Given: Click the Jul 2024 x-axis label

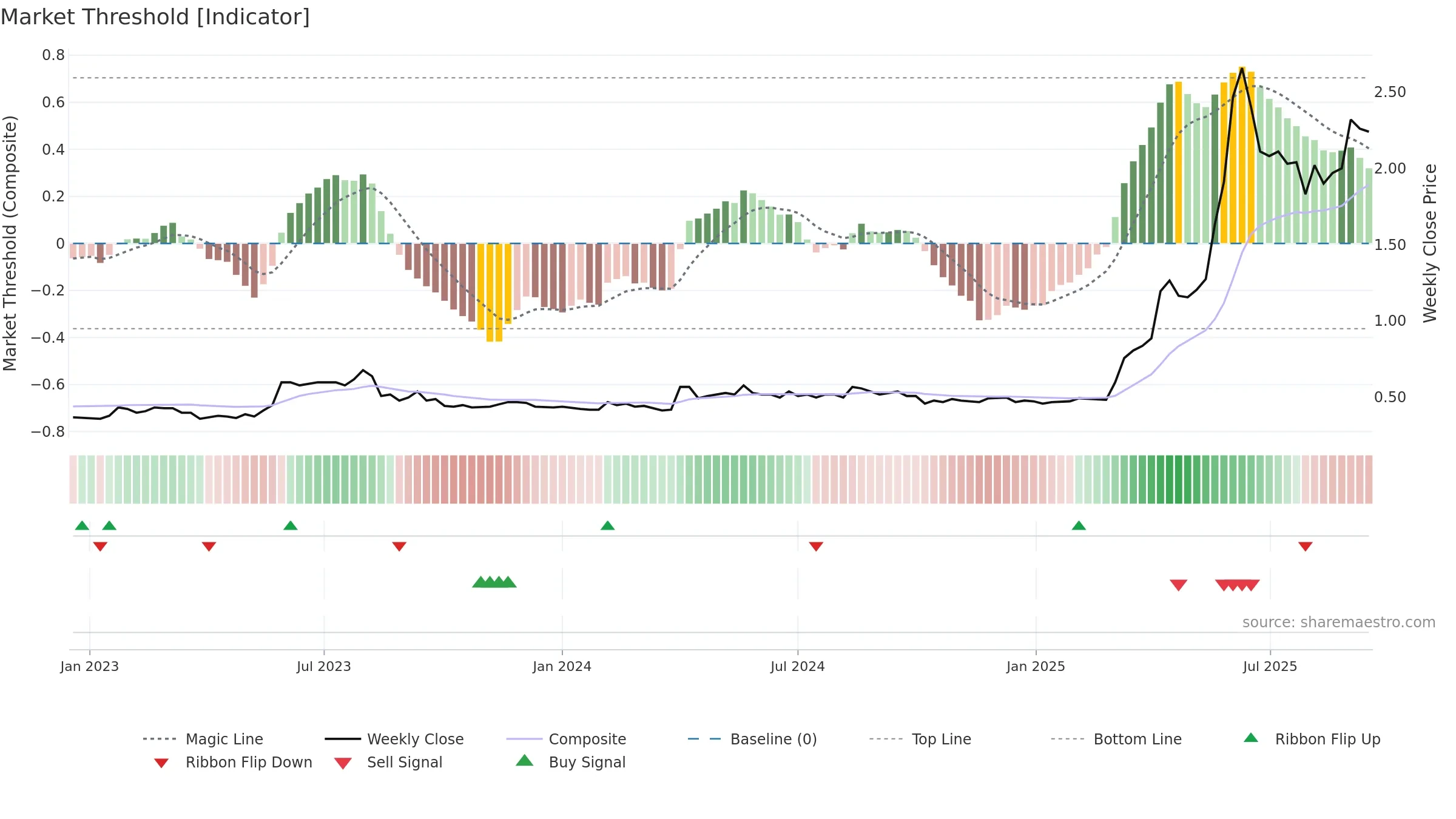Looking at the screenshot, I should [798, 666].
